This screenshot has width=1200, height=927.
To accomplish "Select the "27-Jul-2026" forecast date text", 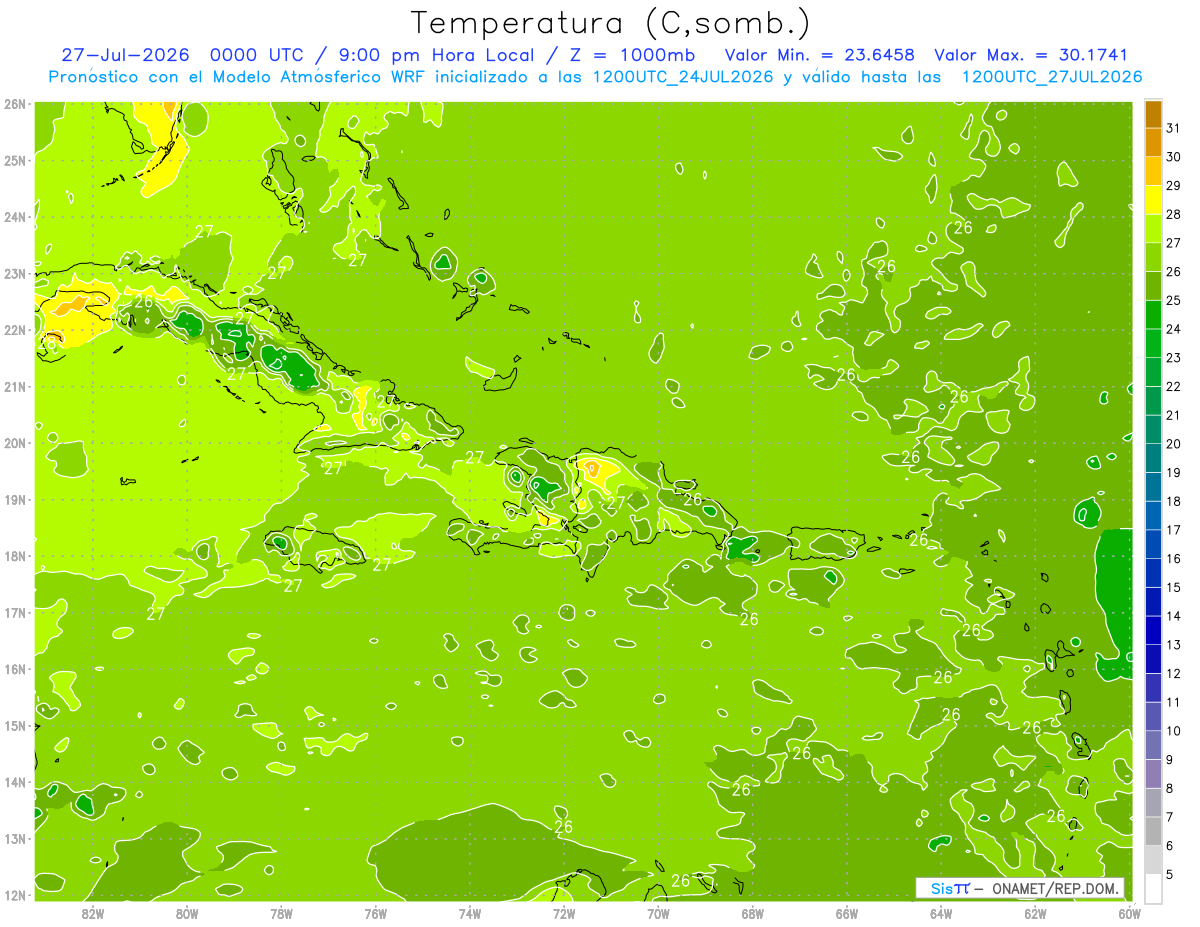I will [125, 55].
